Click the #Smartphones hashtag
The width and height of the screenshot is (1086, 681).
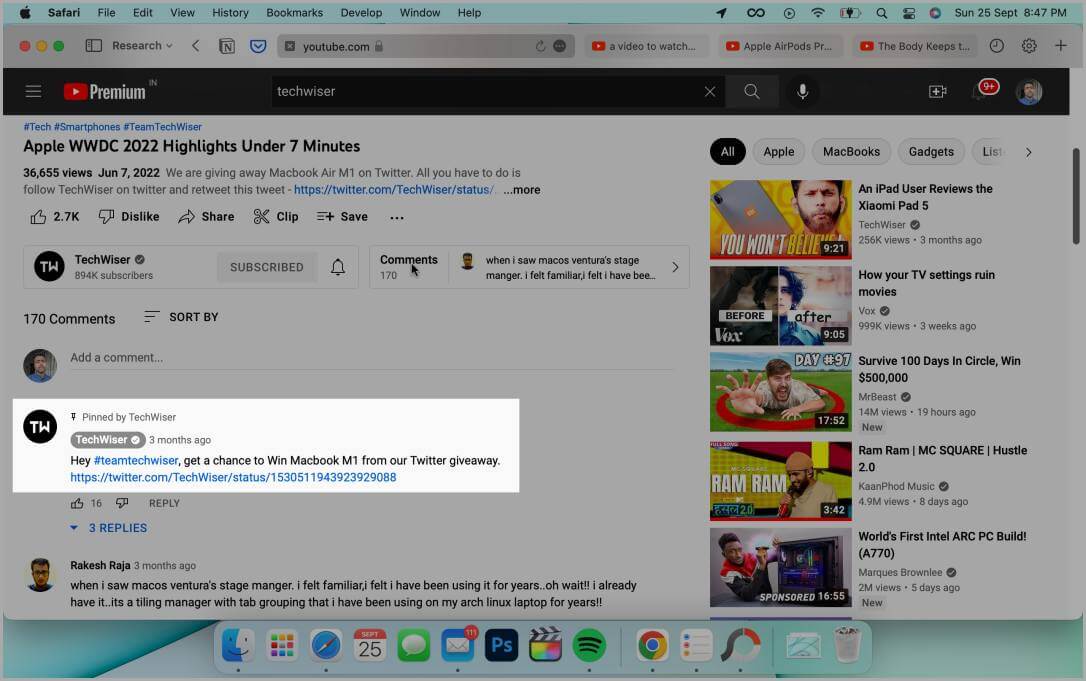[x=87, y=127]
